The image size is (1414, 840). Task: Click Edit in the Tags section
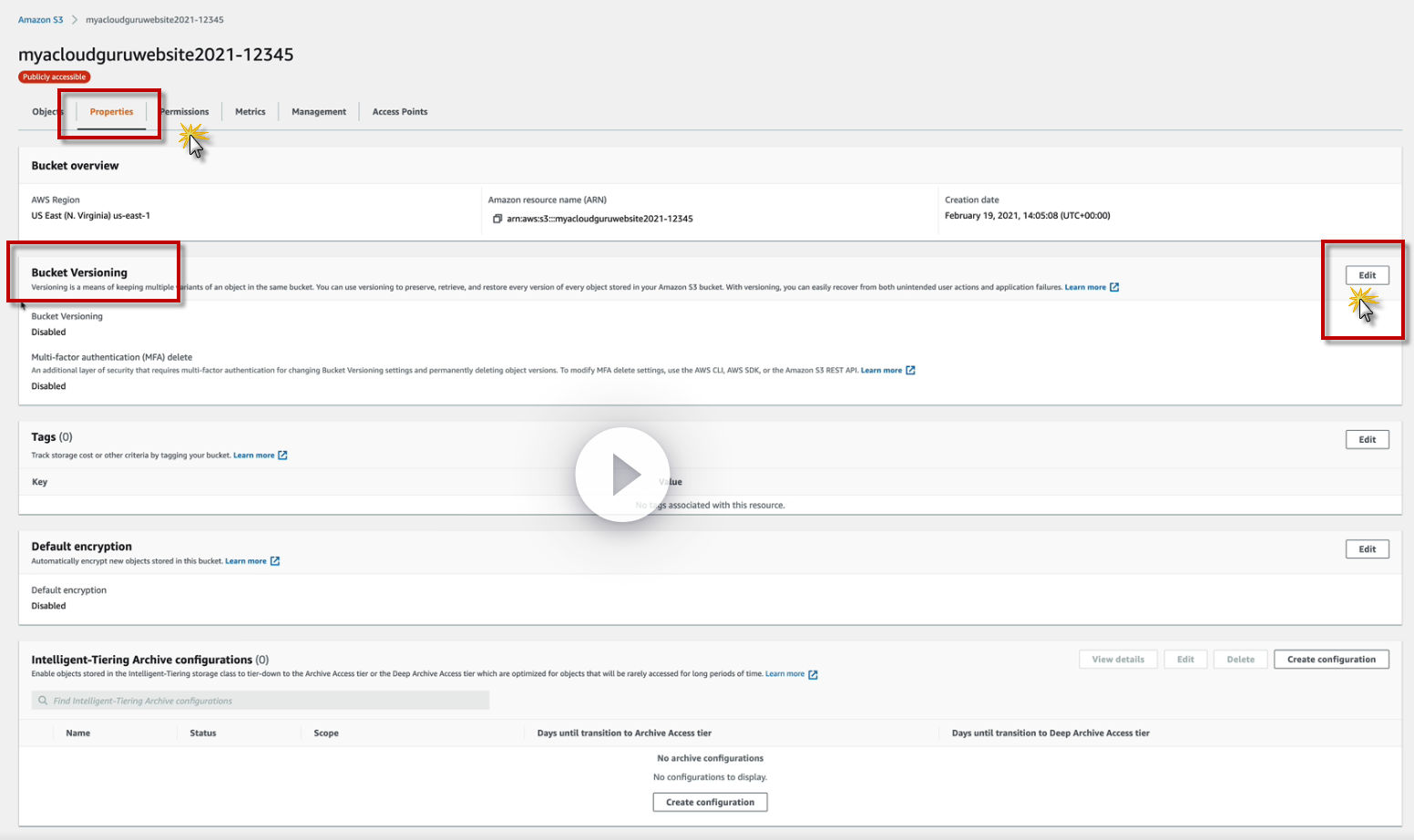pyautogui.click(x=1368, y=439)
